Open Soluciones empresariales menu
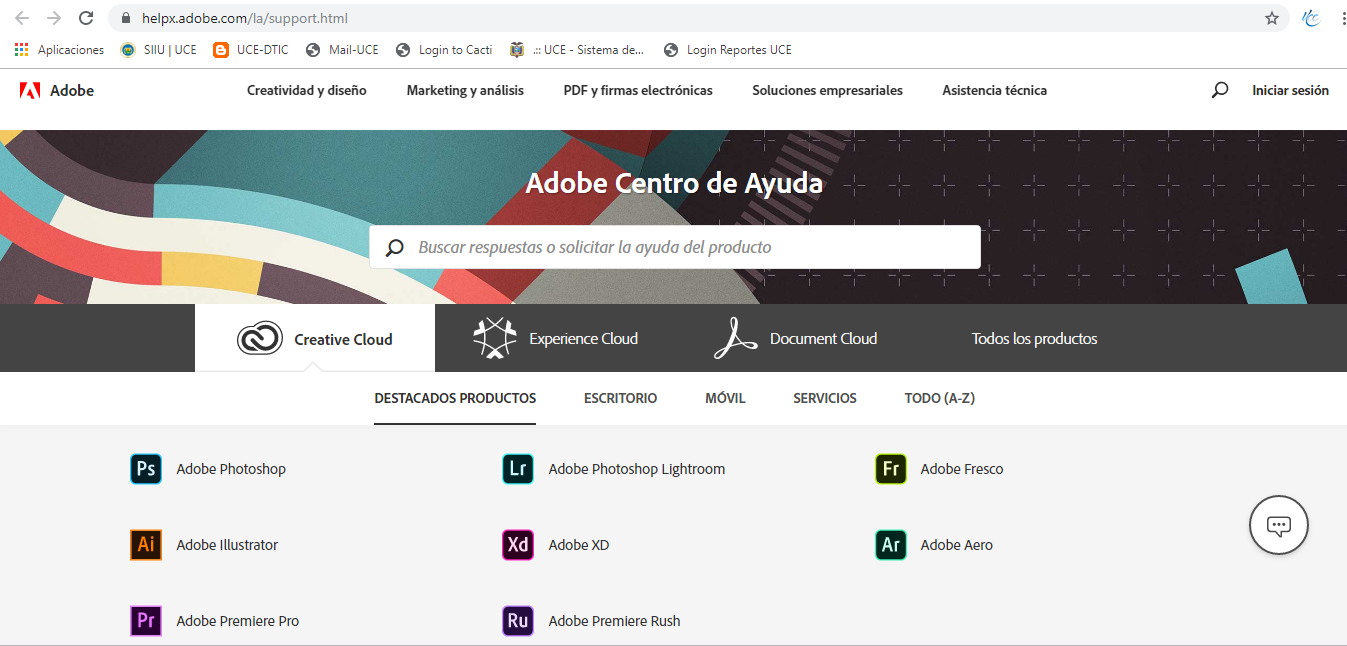Screen dimensions: 1347x646 (x=827, y=90)
